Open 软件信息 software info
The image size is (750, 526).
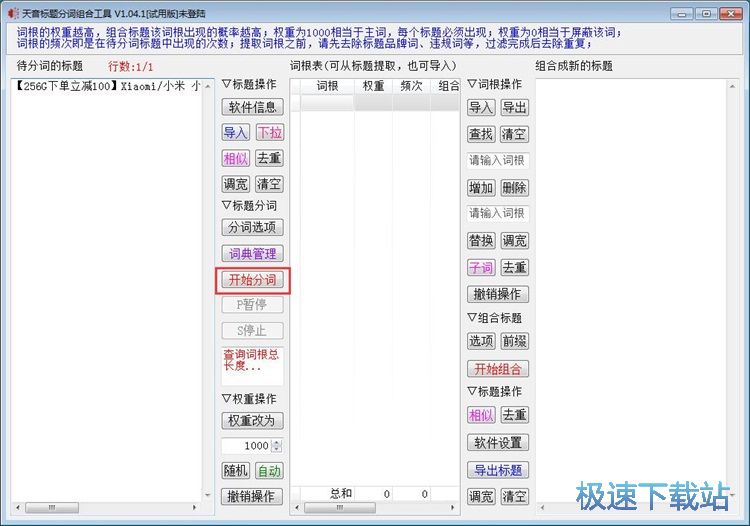pos(252,107)
